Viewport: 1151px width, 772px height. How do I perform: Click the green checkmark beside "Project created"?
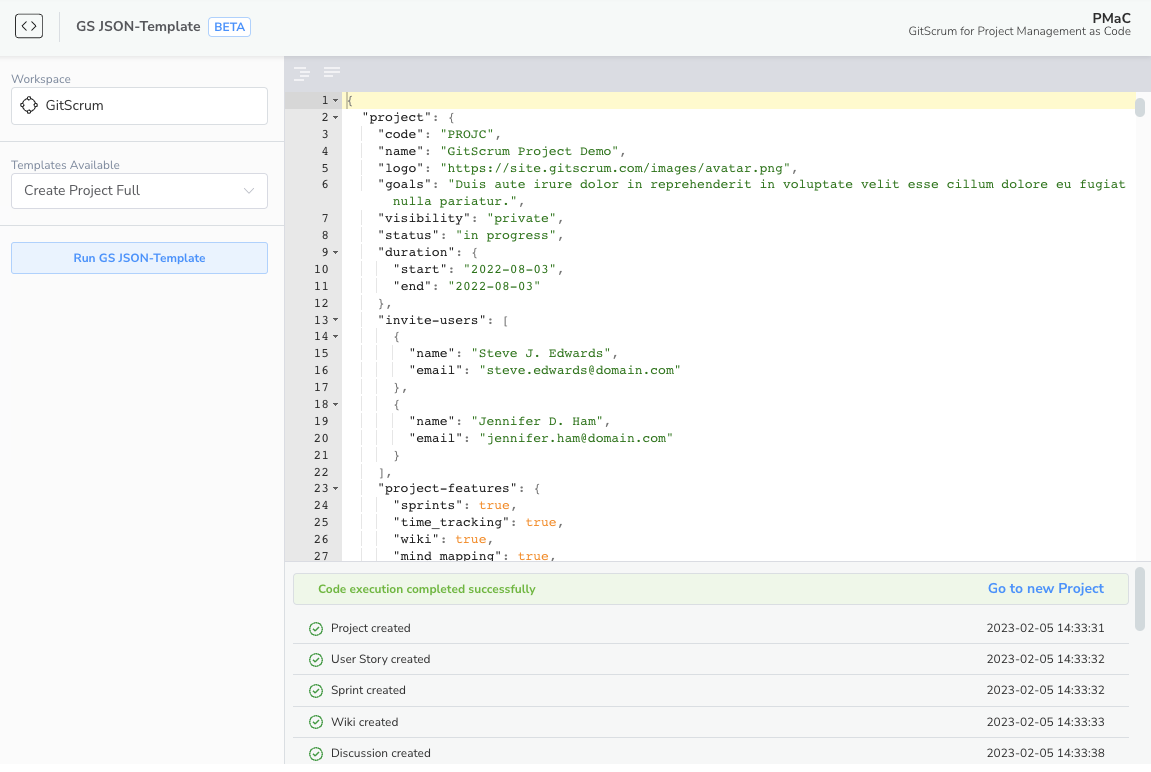coord(316,628)
